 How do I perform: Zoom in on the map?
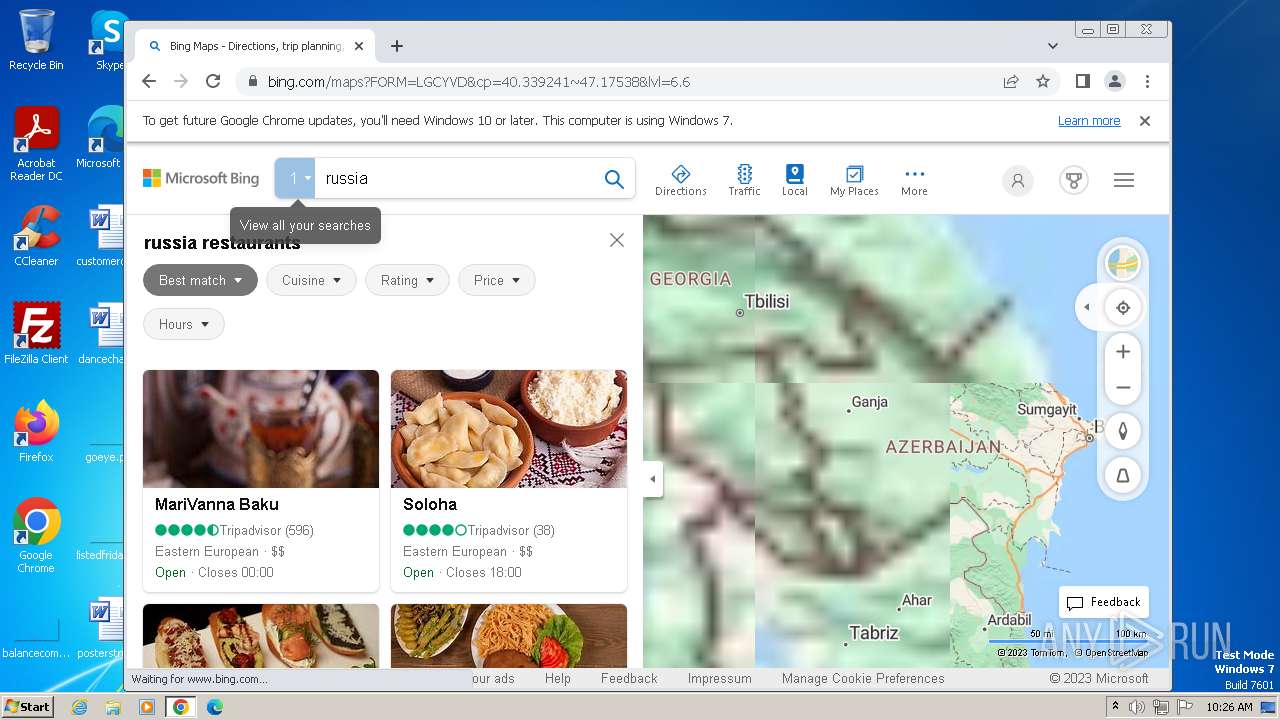pos(1123,352)
